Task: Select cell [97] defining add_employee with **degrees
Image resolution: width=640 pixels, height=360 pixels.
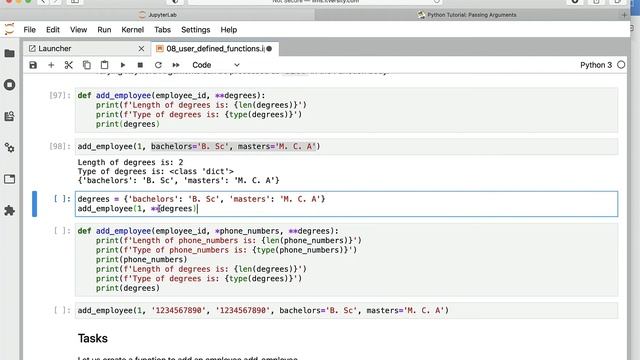Action: point(346,110)
